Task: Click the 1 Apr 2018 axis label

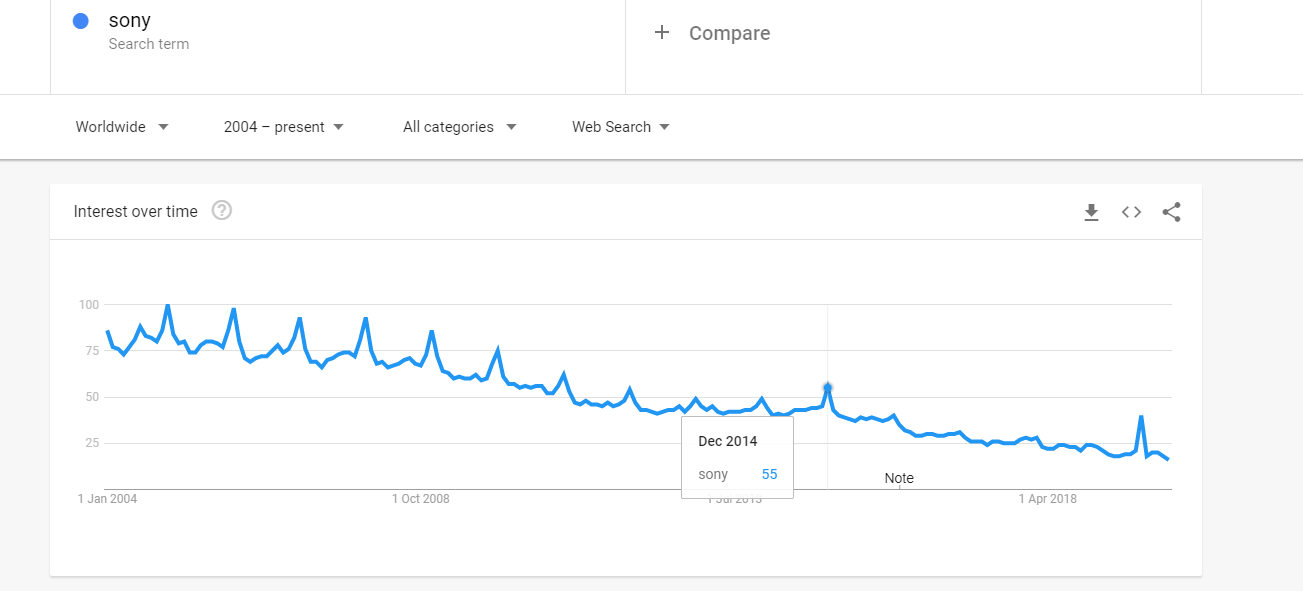Action: (1047, 499)
